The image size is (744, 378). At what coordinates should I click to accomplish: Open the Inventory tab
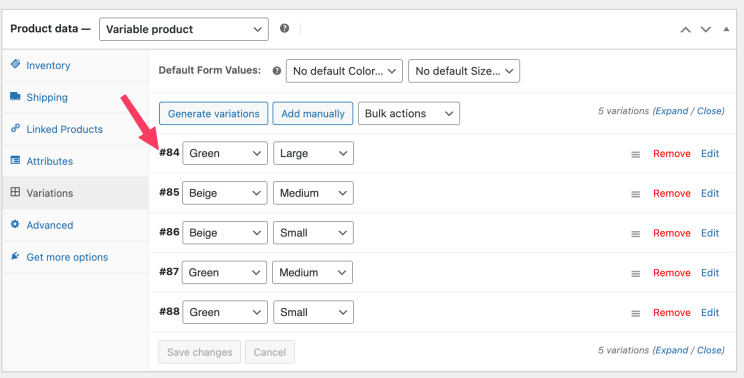(75, 65)
